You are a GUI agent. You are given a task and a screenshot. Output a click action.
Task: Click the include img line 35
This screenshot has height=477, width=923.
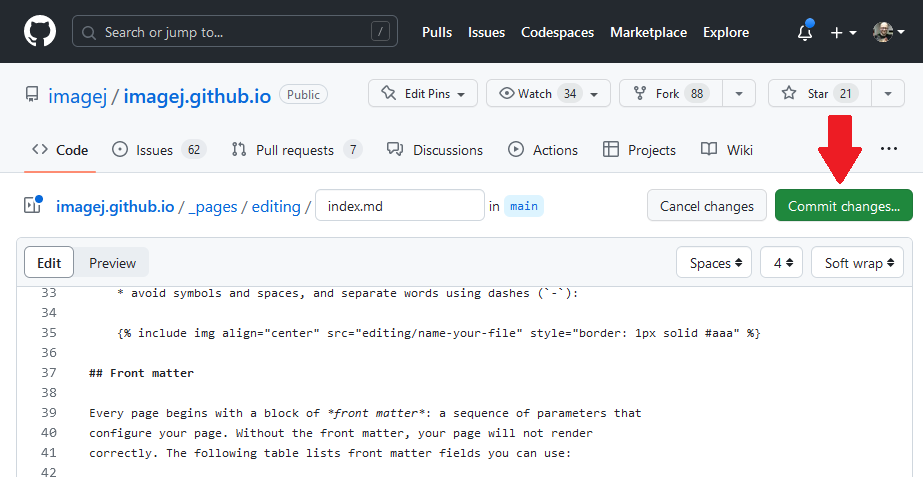click(439, 333)
